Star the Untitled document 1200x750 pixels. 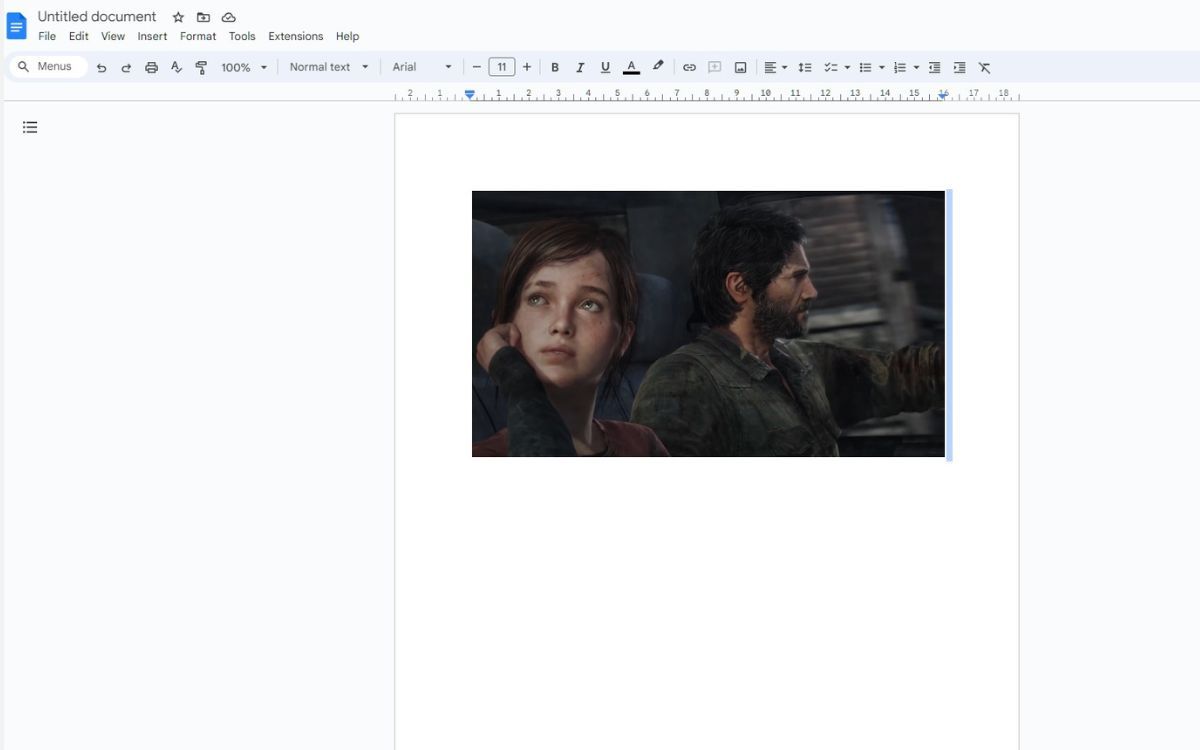coord(177,17)
